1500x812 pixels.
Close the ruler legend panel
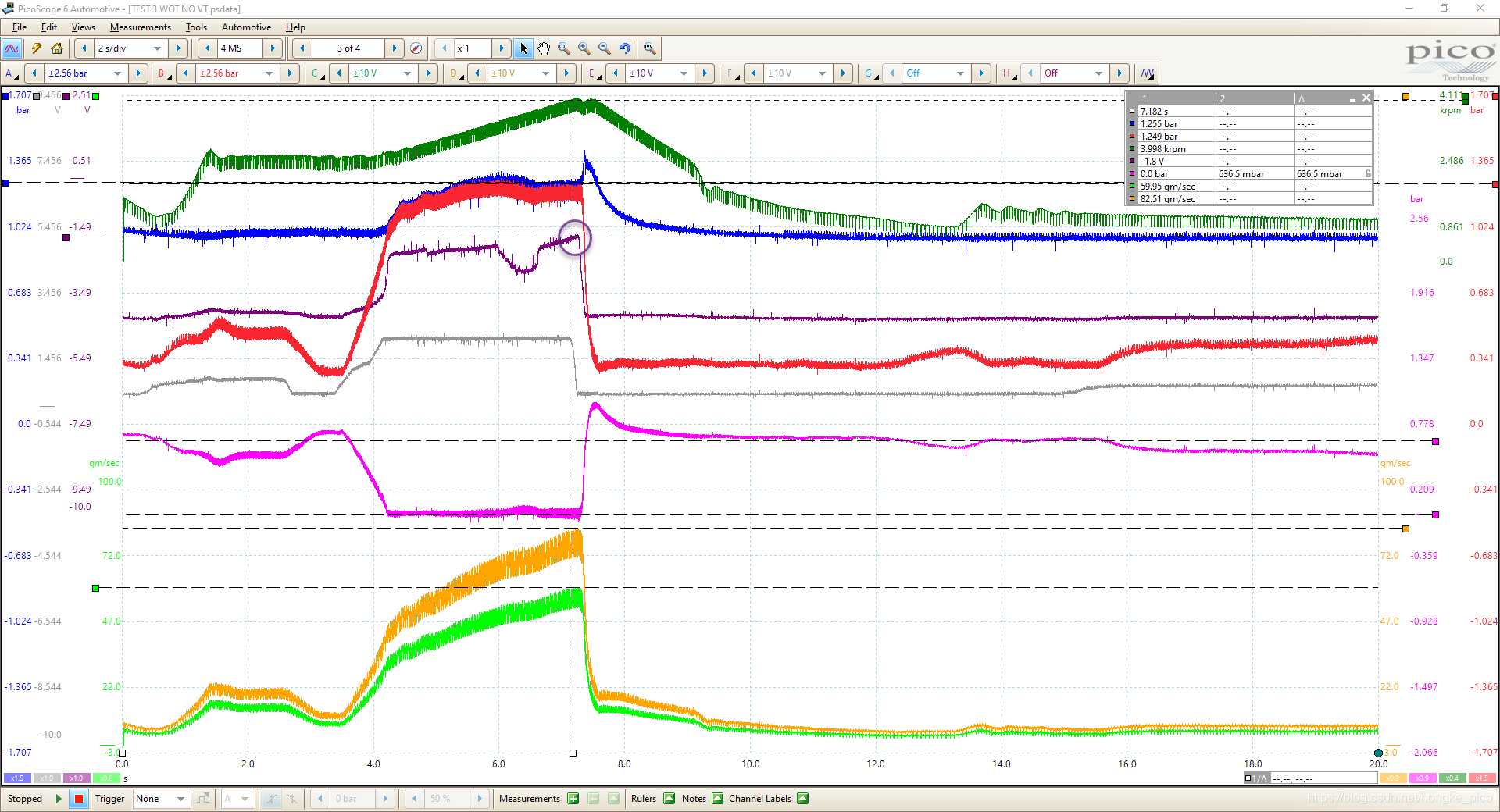(1366, 98)
